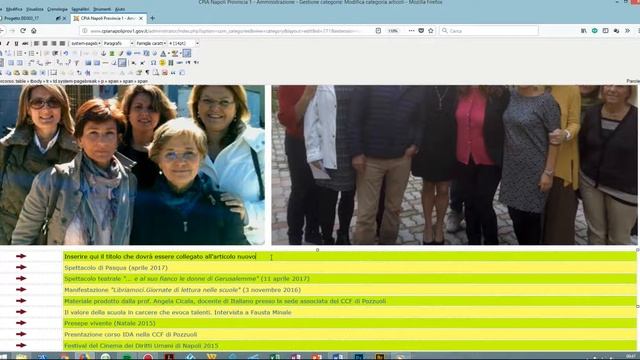Click the horizontal rule icon in the editor
Screen dimensions: 640x360
tap(105, 63)
